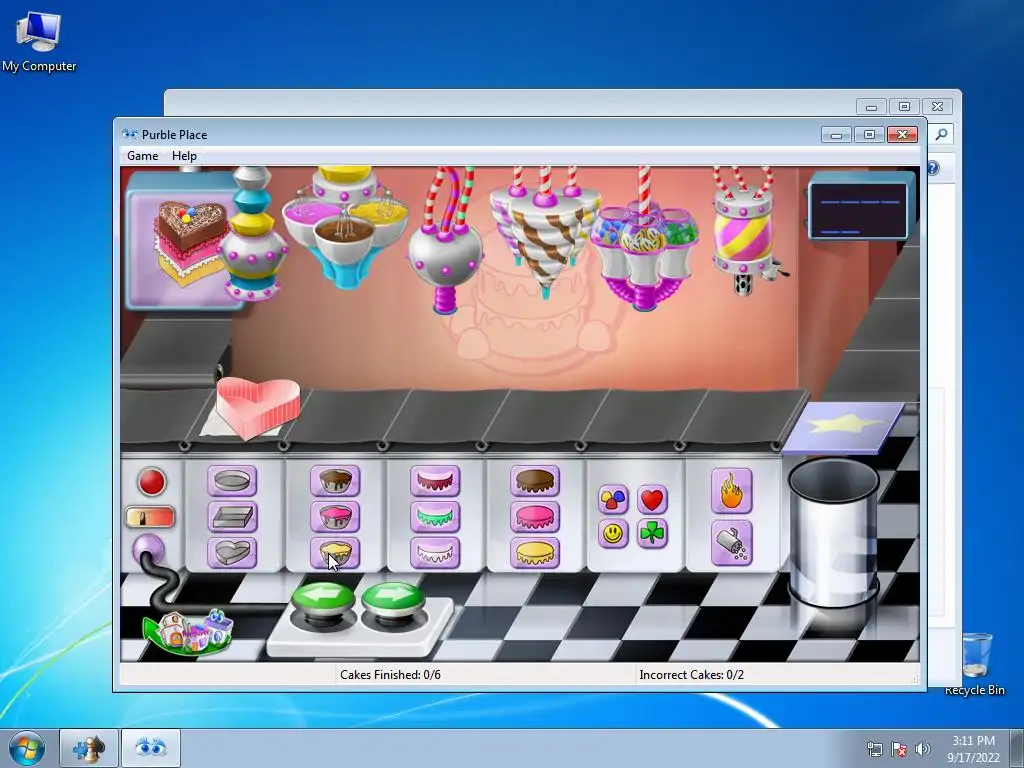Open the taskbar clock showing 3:11 PM
This screenshot has width=1024, height=768.
973,749
